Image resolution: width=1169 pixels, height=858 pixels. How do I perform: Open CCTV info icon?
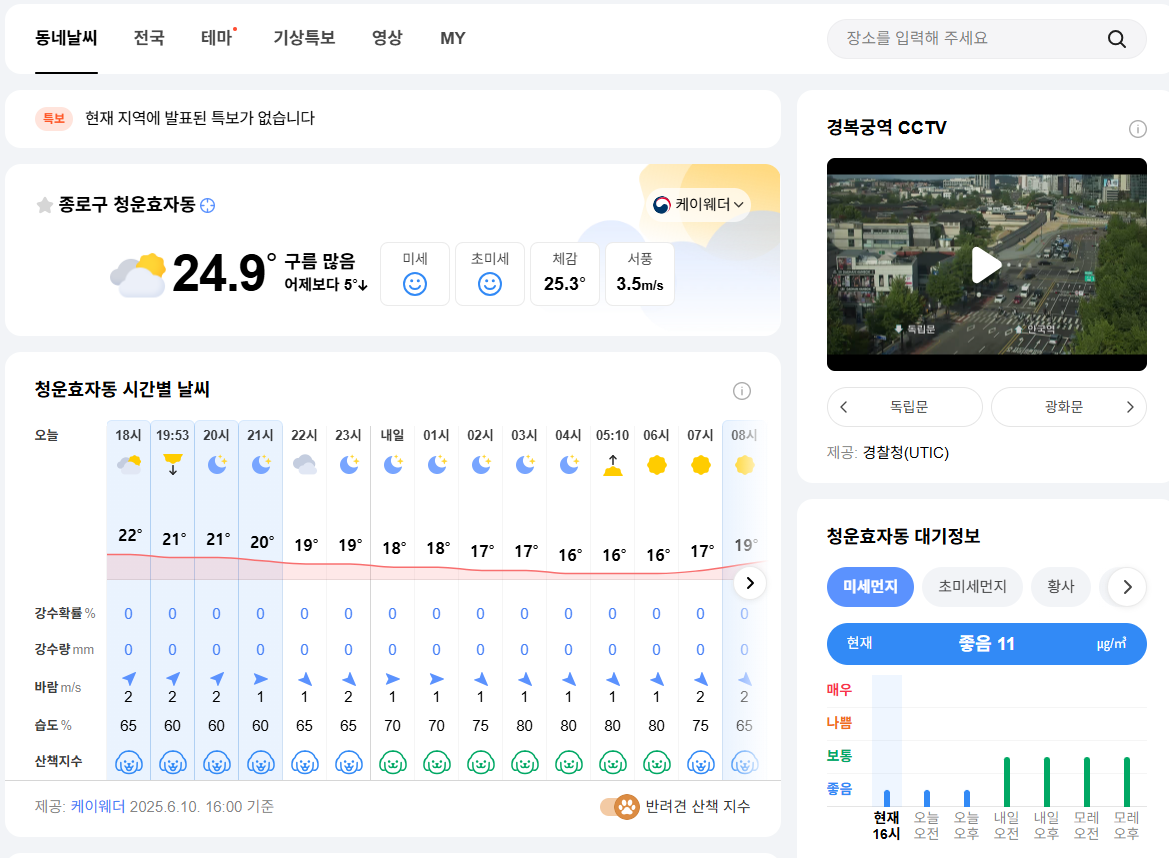(x=1137, y=129)
